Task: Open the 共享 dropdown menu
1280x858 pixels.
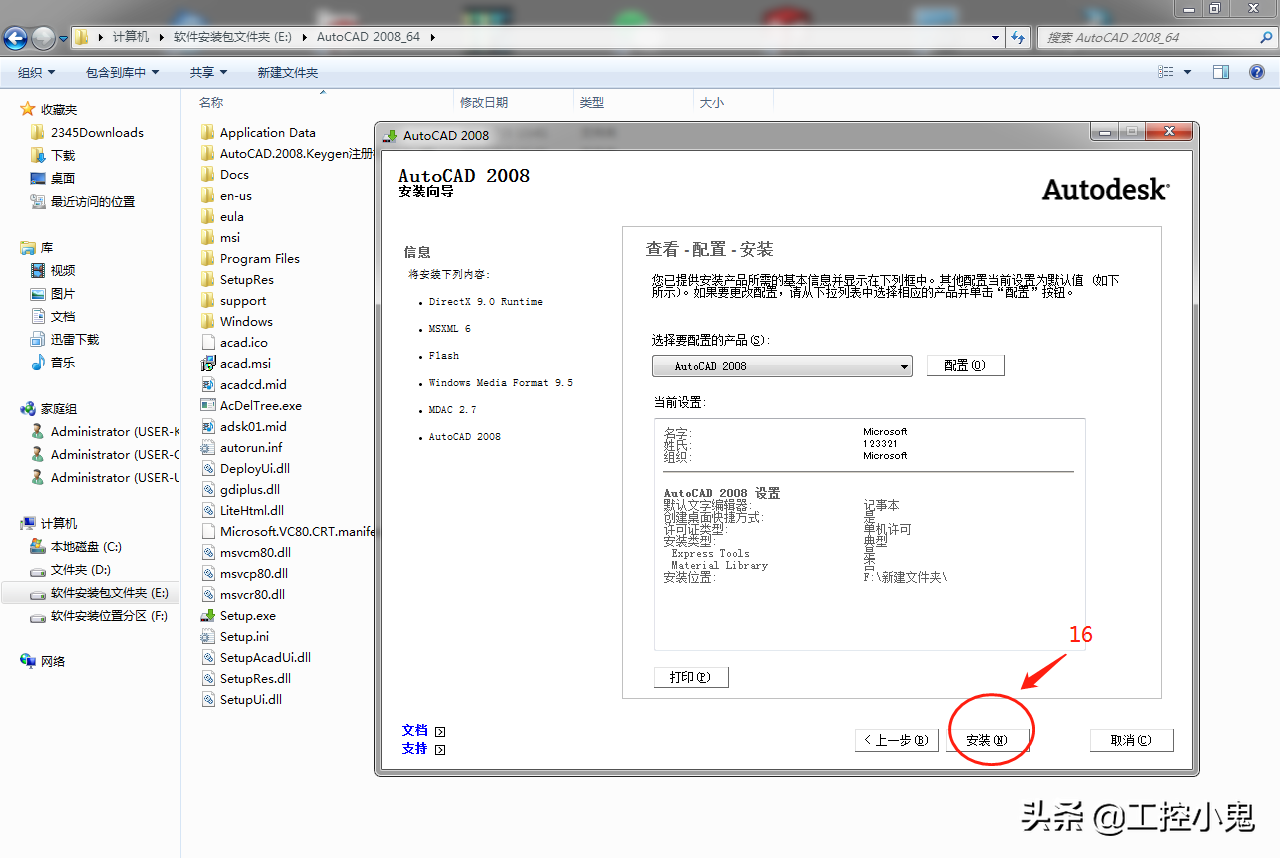Action: click(208, 72)
